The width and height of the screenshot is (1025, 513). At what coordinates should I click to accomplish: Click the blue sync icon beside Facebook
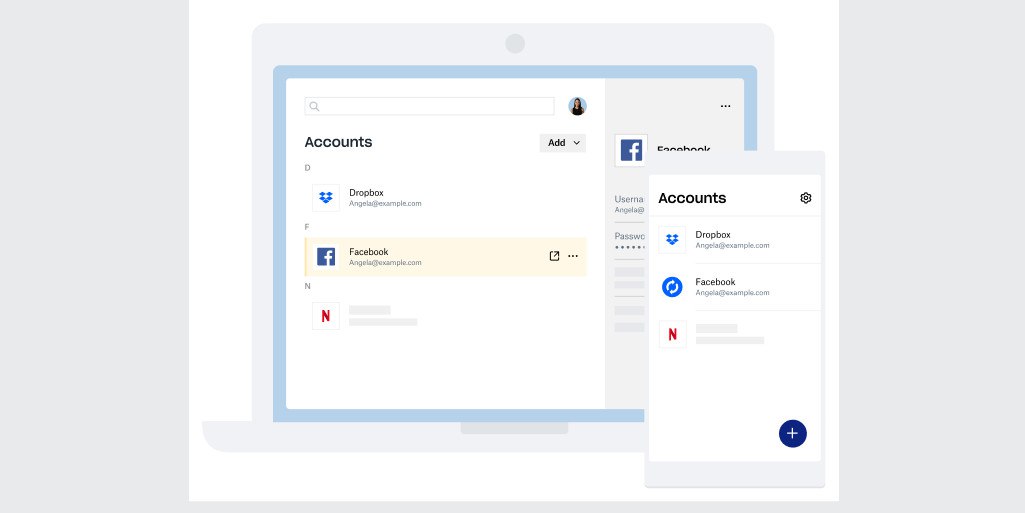click(672, 287)
